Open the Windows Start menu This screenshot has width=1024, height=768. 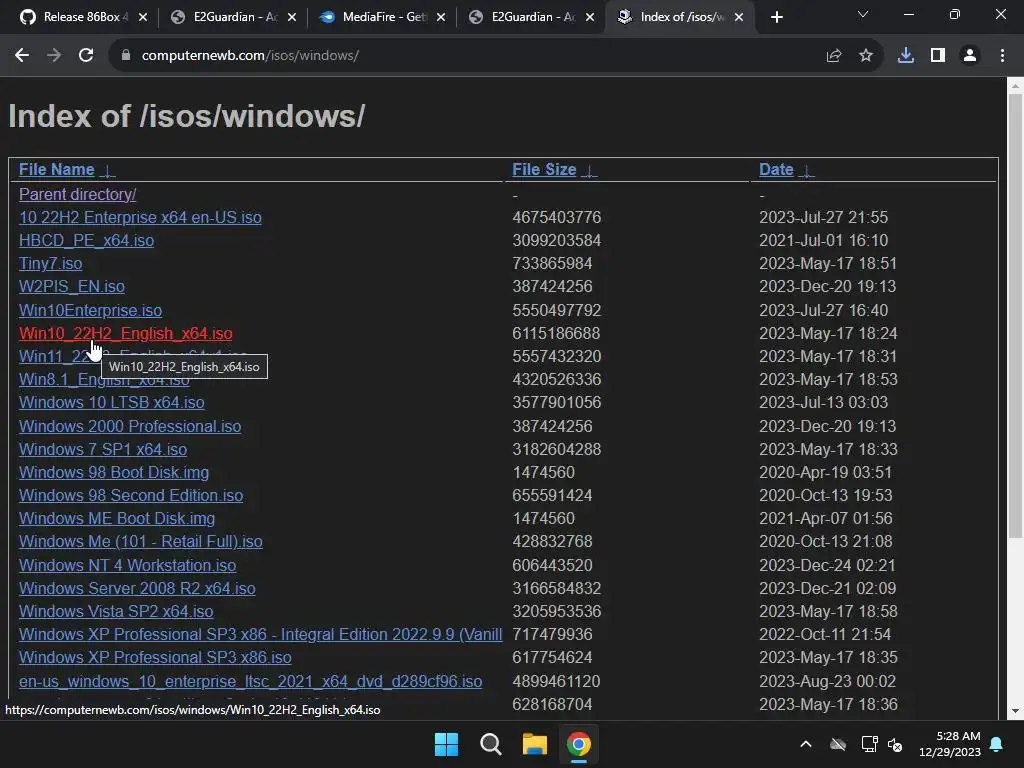click(x=447, y=744)
